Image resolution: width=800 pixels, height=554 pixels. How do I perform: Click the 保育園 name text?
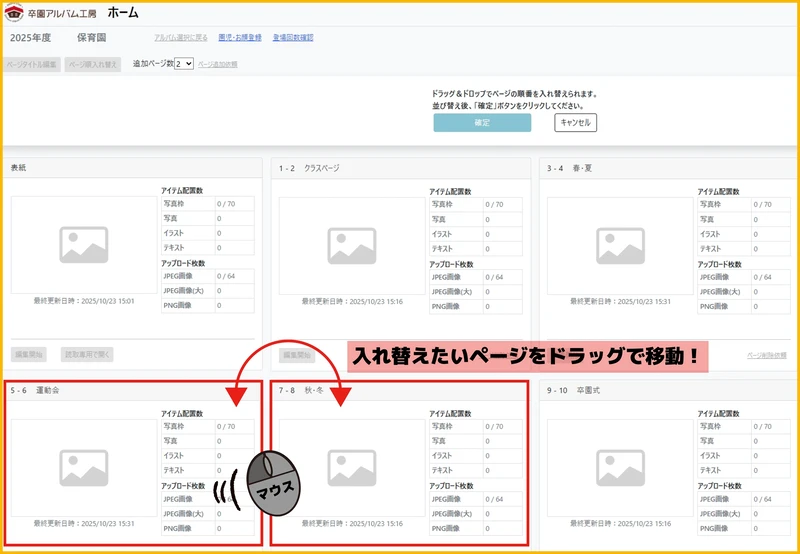click(92, 38)
